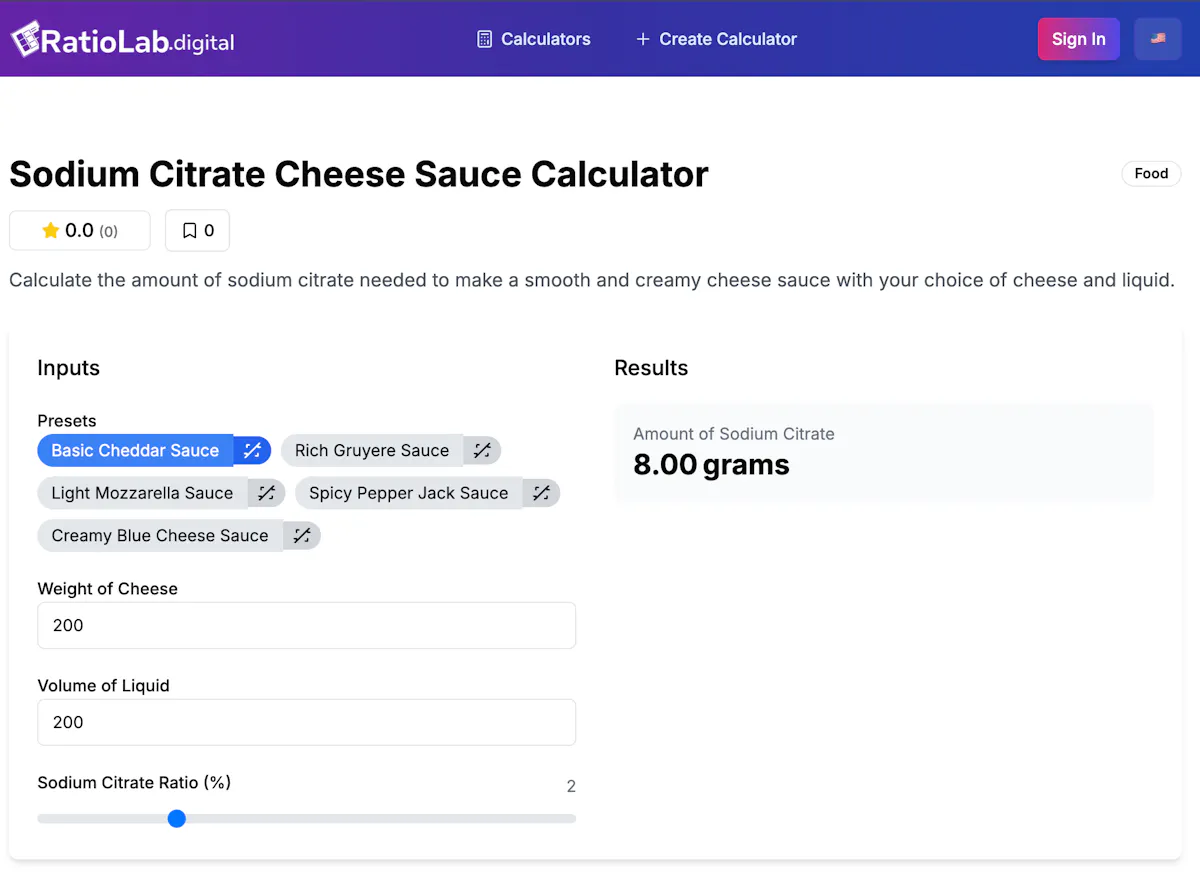
Task: Click the Food category tag
Action: coord(1151,174)
